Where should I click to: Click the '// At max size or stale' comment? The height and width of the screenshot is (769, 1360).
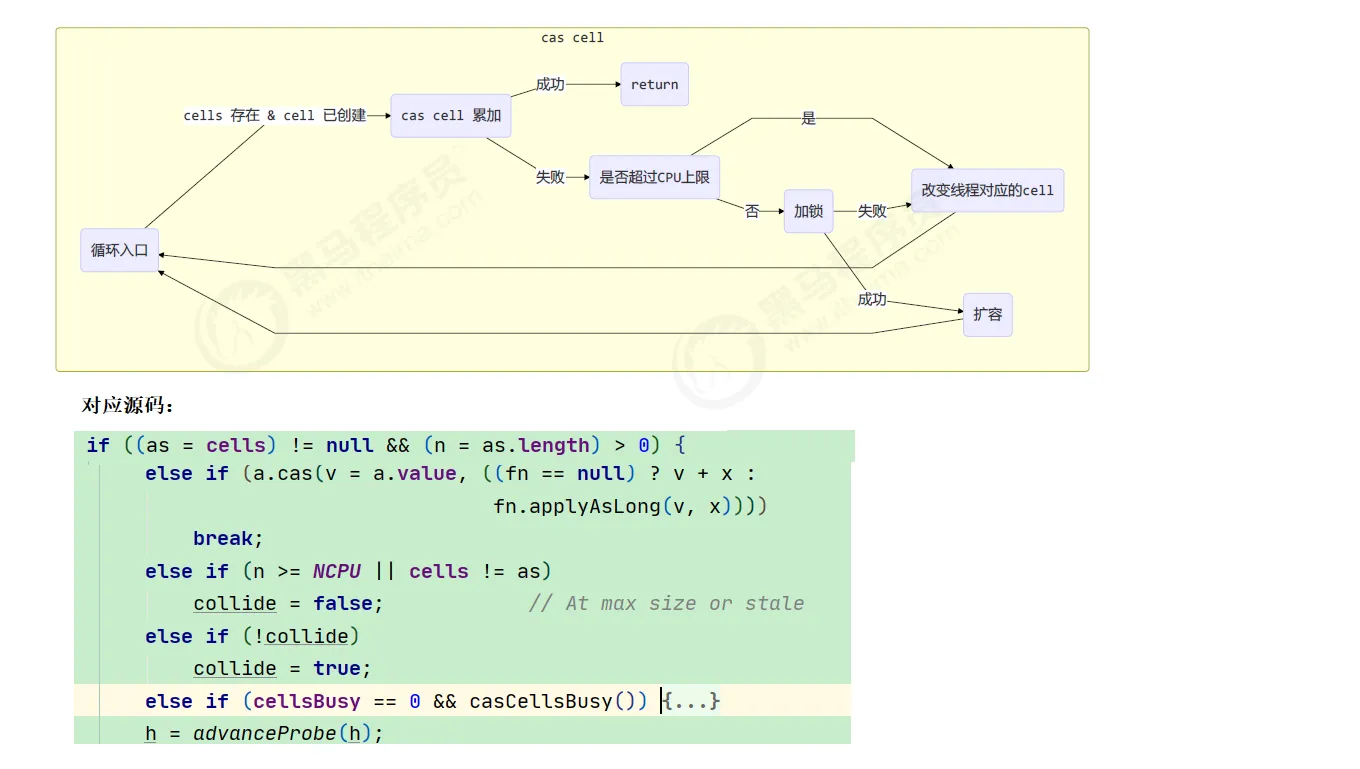[x=667, y=604]
